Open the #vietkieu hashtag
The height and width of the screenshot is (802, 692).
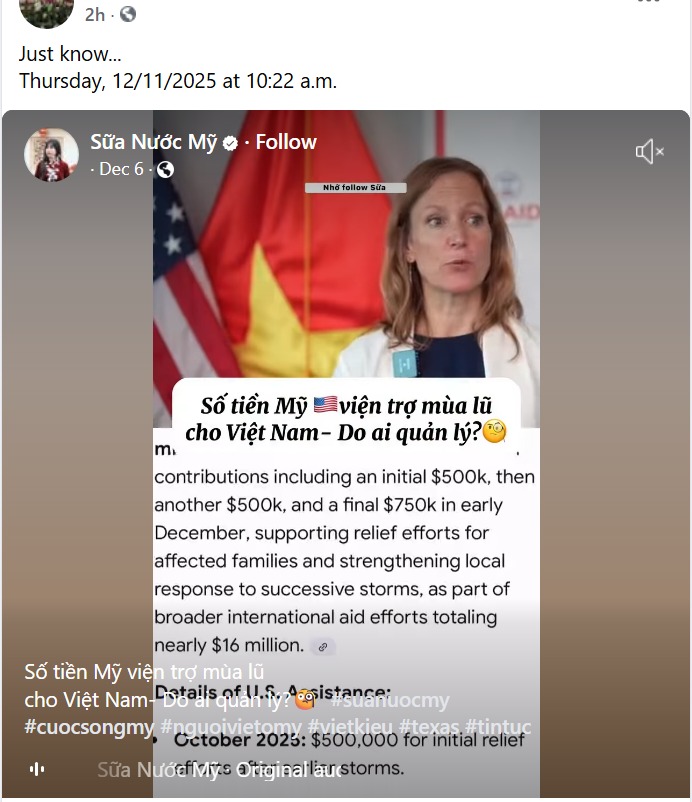(350, 727)
